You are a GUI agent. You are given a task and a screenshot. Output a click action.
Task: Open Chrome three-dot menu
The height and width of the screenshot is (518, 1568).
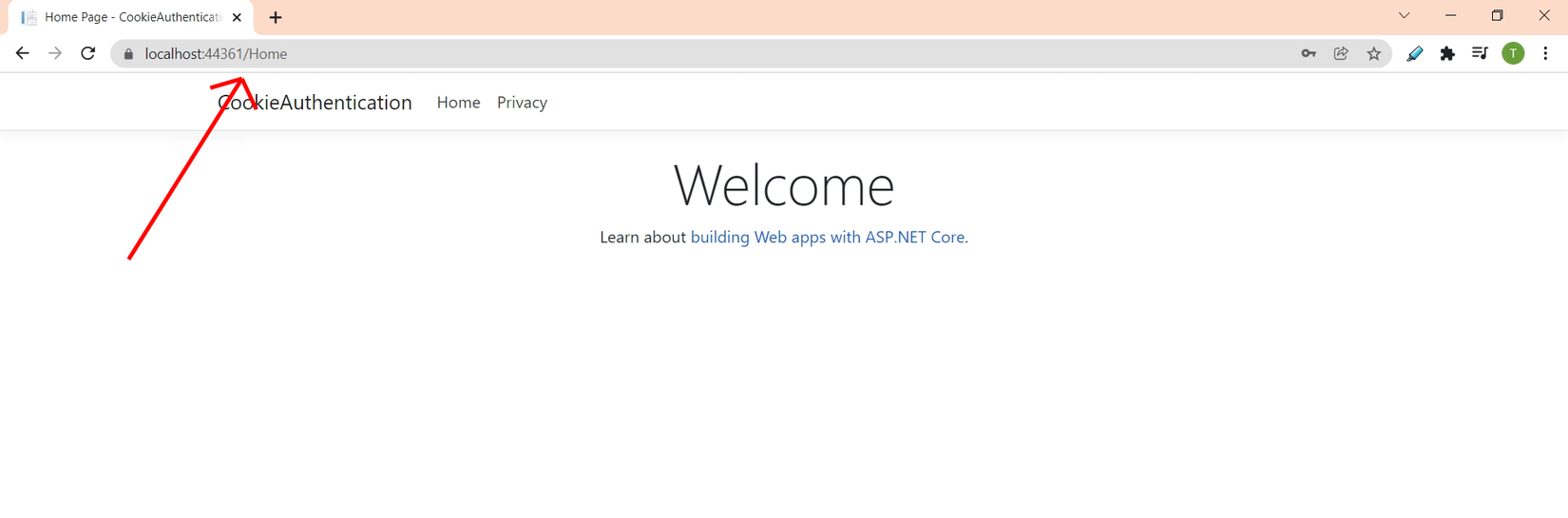click(x=1545, y=54)
